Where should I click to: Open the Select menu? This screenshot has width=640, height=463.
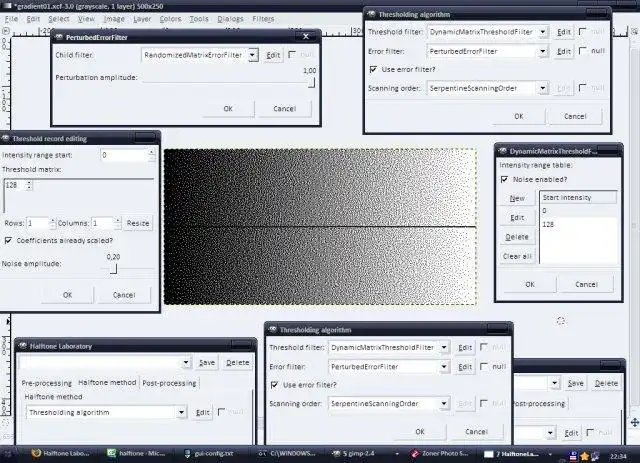point(58,19)
